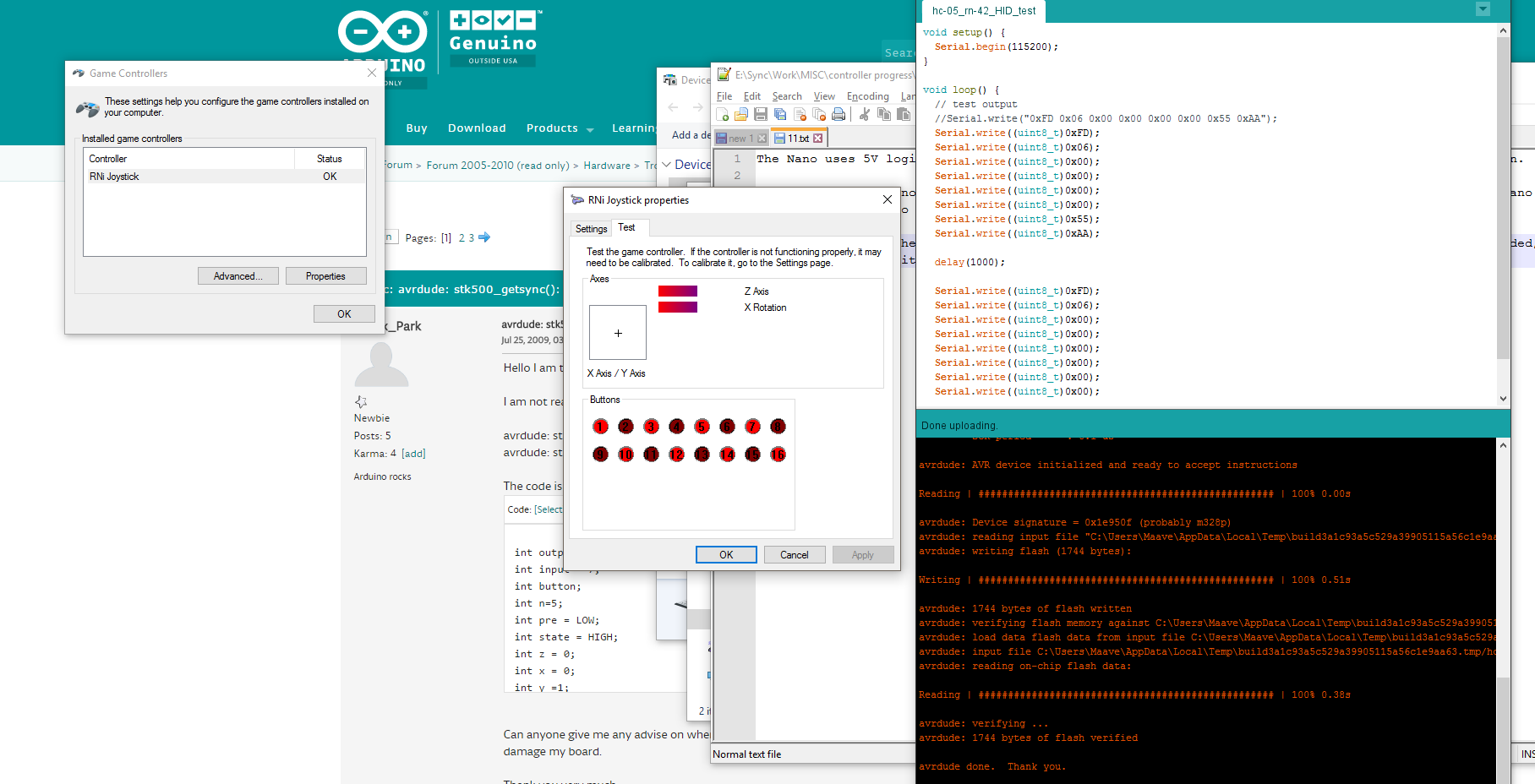This screenshot has width=1535, height=784.
Task: Open the File menu in Notepad++
Action: [x=724, y=96]
